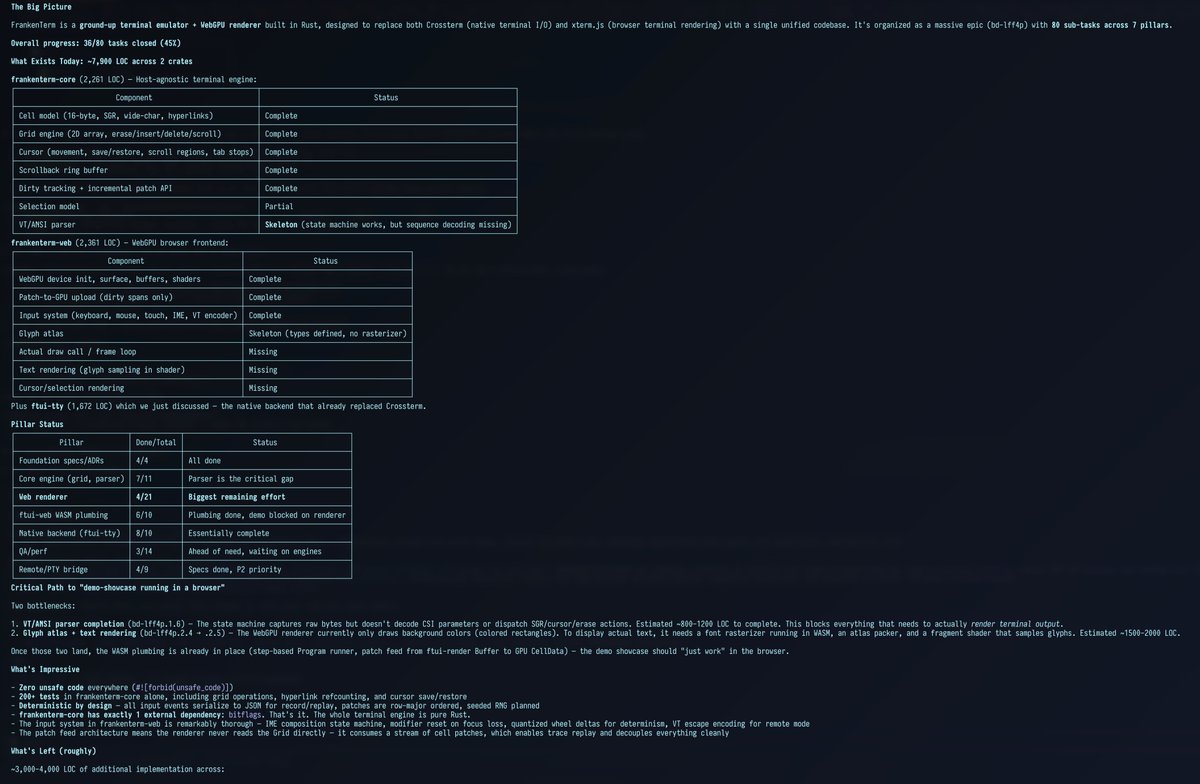The image size is (1200, 784).
Task: Click the "Scrollback ring buffer" row label
Action: pyautogui.click(x=135, y=170)
